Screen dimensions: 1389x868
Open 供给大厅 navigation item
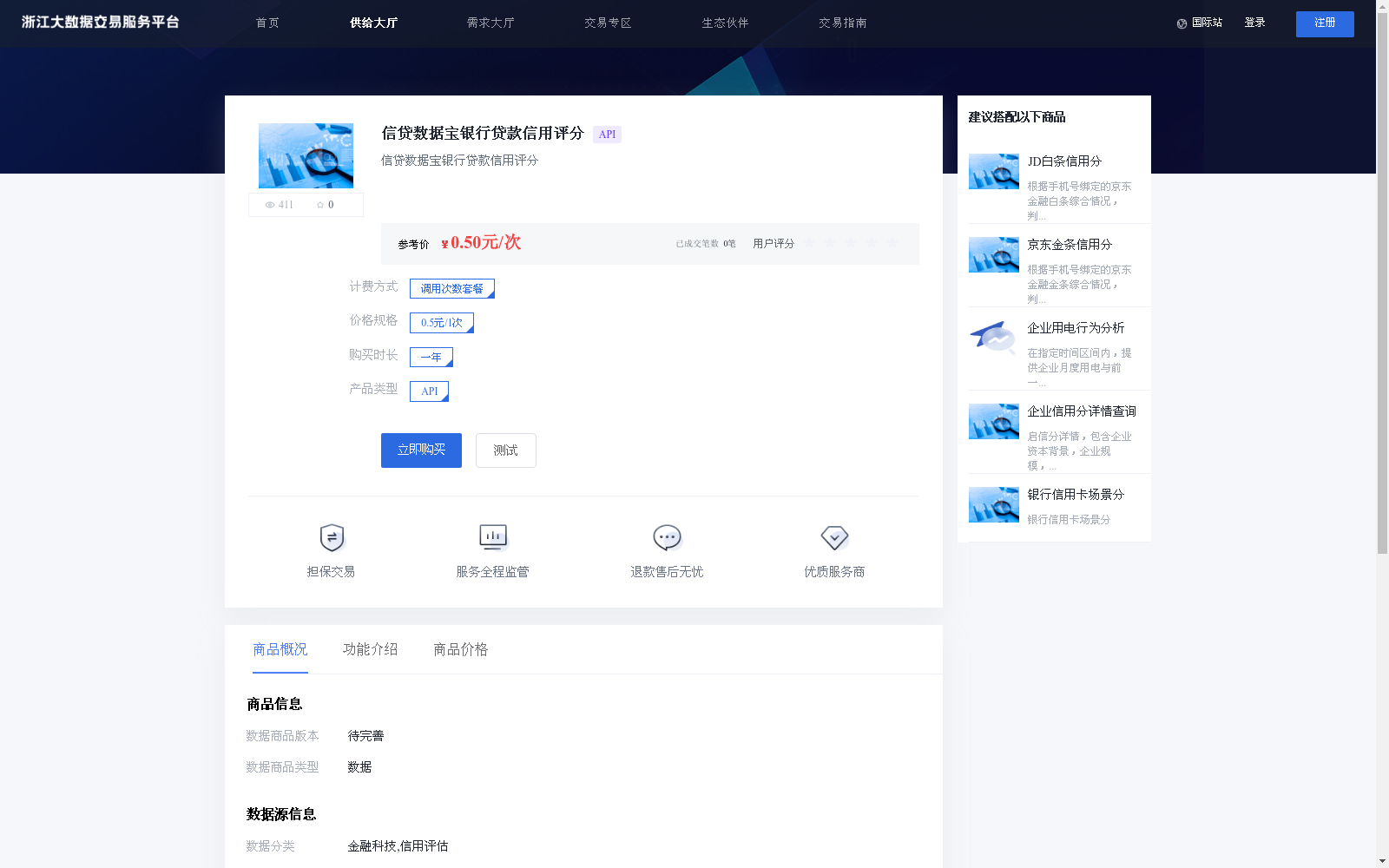pos(373,23)
